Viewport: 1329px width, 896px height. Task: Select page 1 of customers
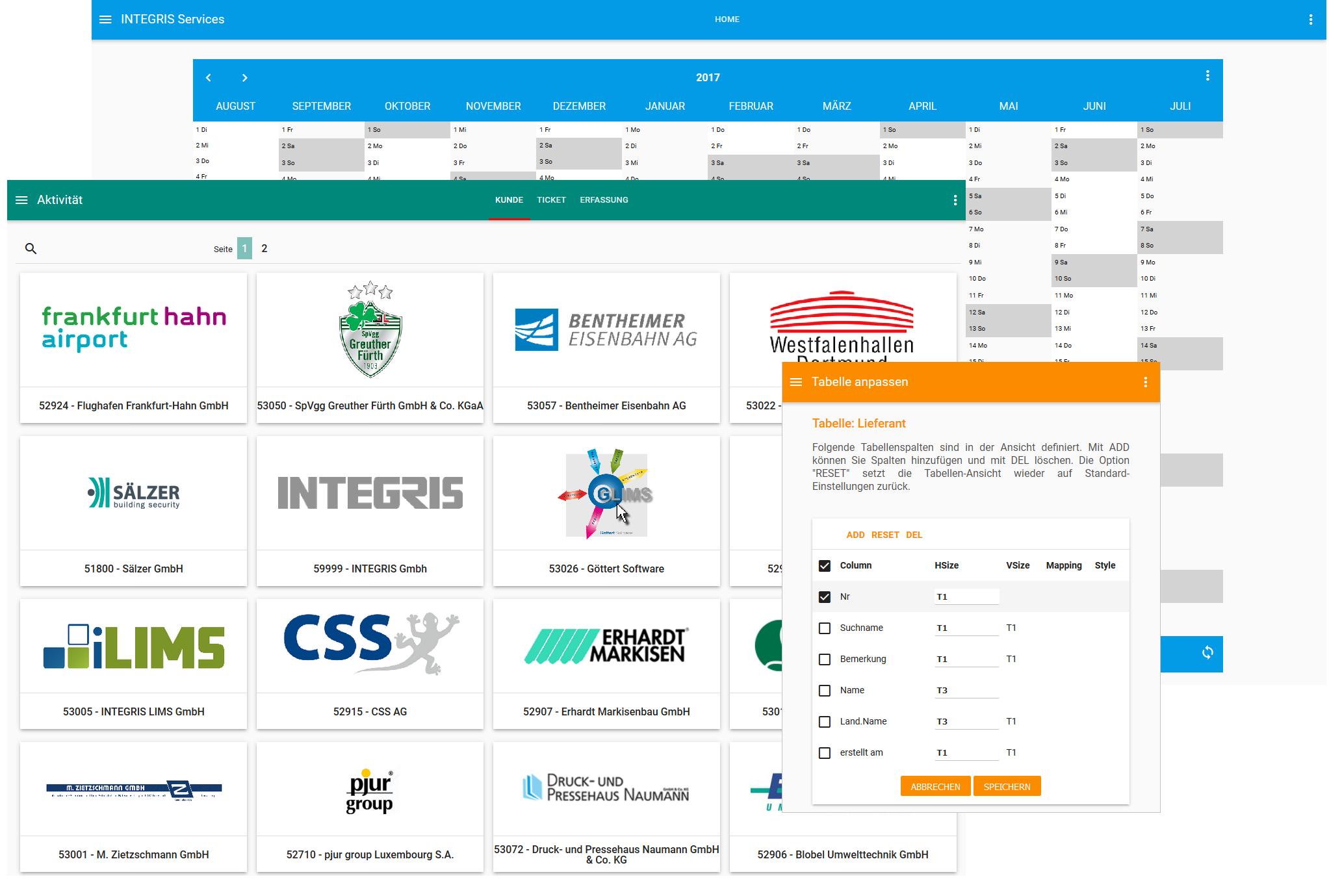click(x=244, y=248)
